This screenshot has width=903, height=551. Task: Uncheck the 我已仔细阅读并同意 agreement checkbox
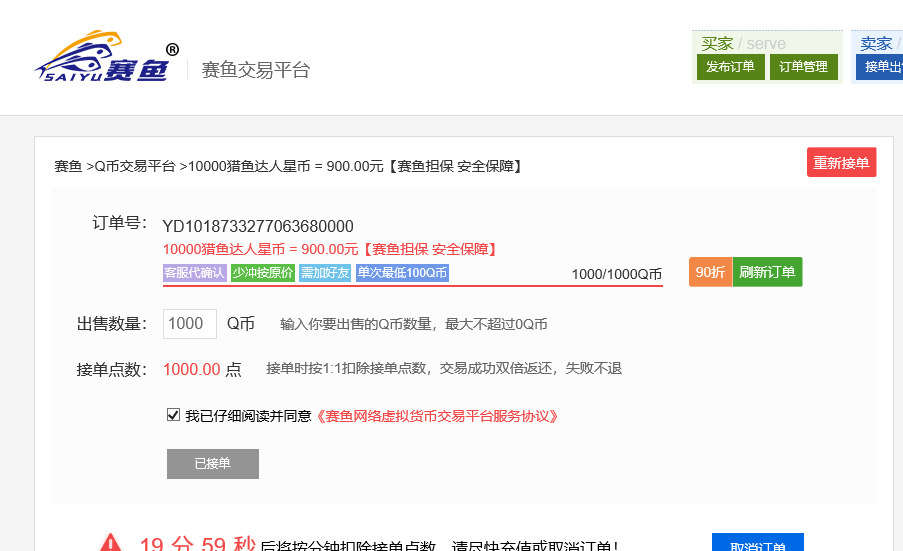[x=173, y=415]
